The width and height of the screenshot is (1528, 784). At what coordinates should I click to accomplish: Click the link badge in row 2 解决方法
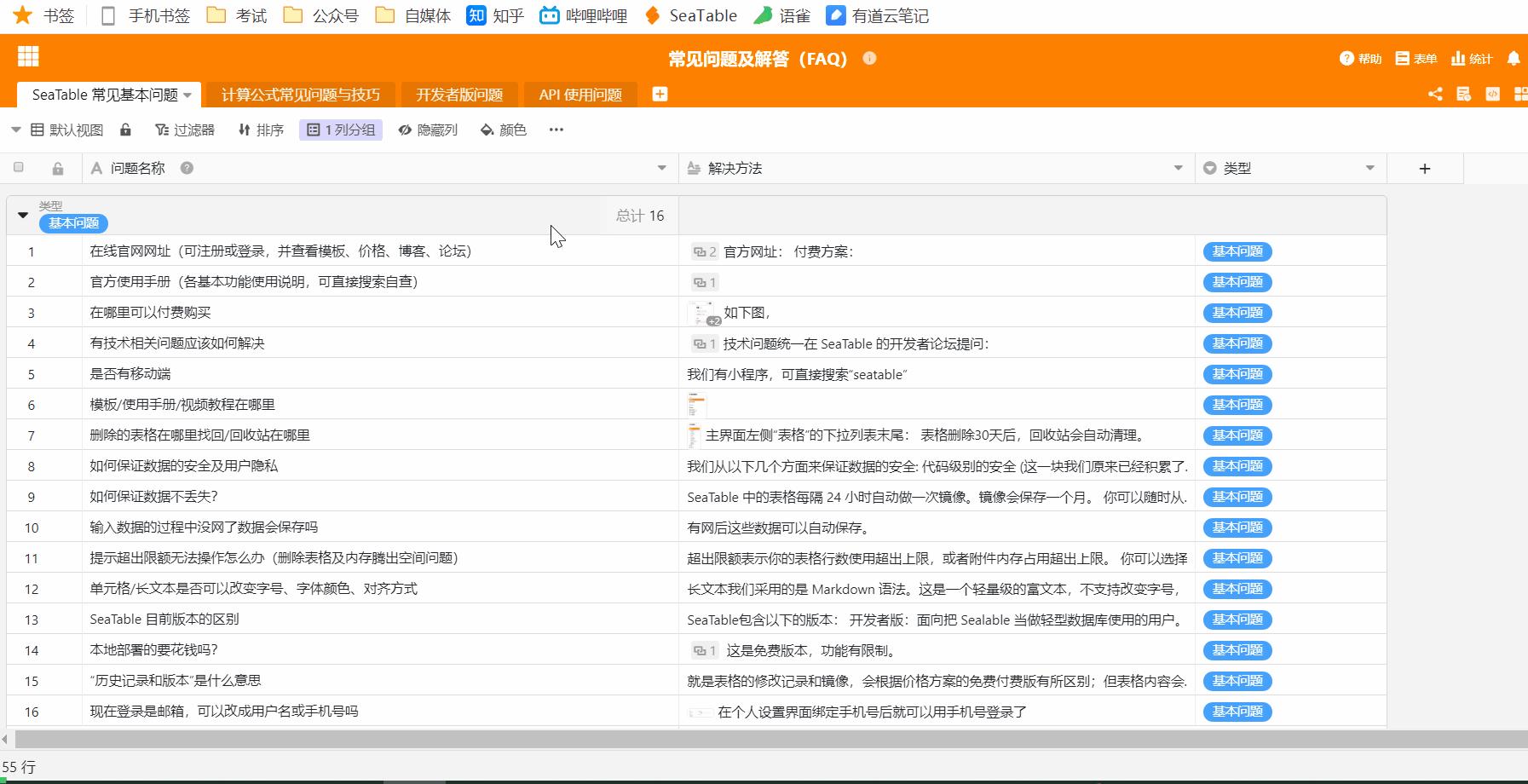[704, 282]
